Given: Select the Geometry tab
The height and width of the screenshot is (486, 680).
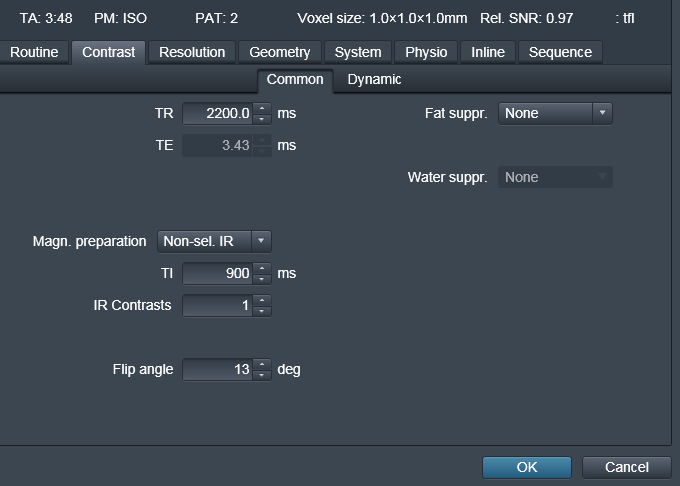Looking at the screenshot, I should click(x=280, y=52).
